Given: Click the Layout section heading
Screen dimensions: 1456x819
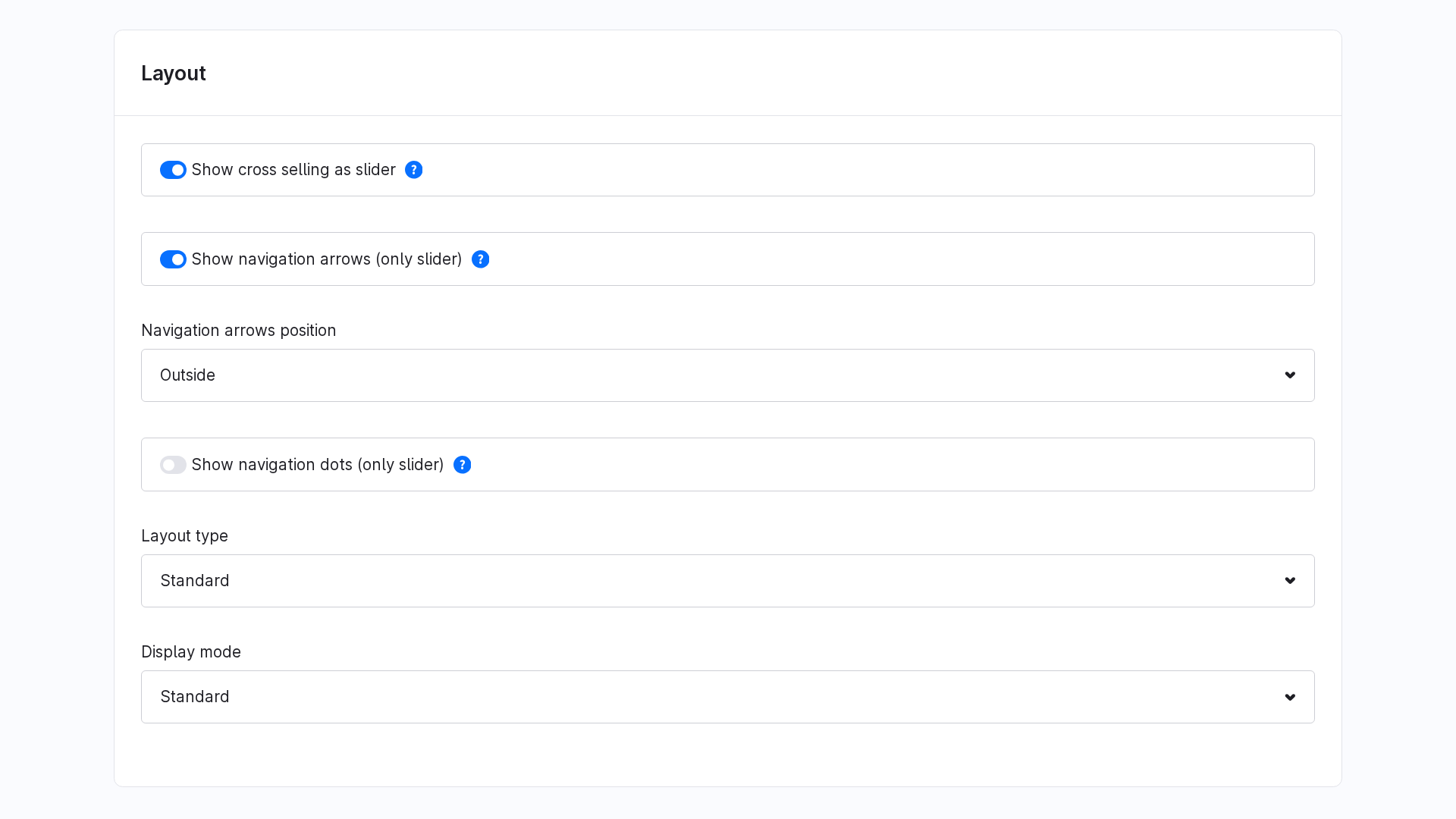Looking at the screenshot, I should [x=174, y=74].
